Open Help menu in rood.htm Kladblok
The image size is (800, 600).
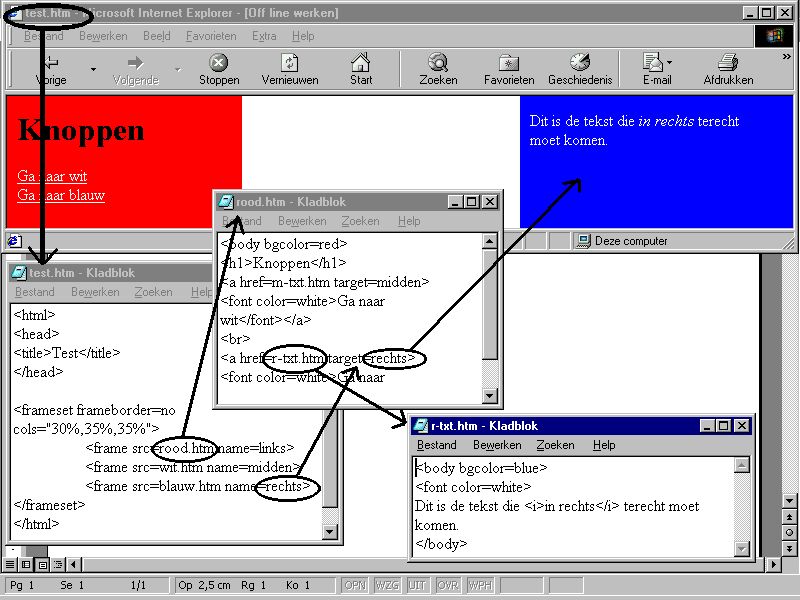click(409, 221)
